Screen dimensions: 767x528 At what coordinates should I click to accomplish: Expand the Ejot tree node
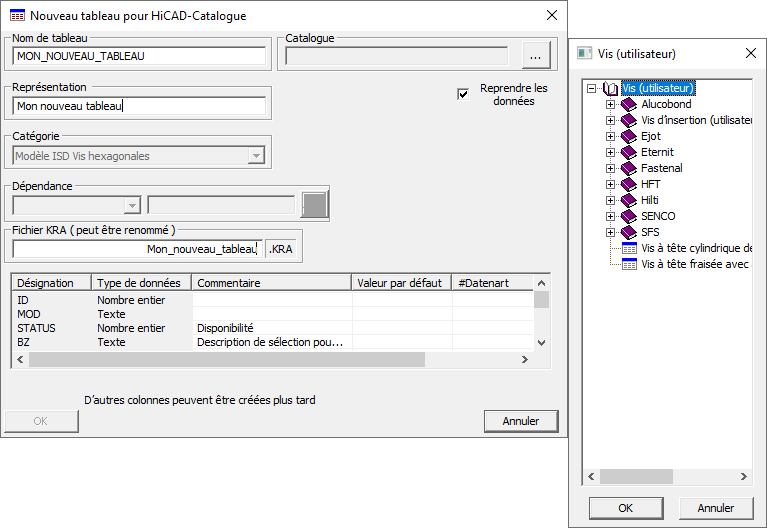610,136
